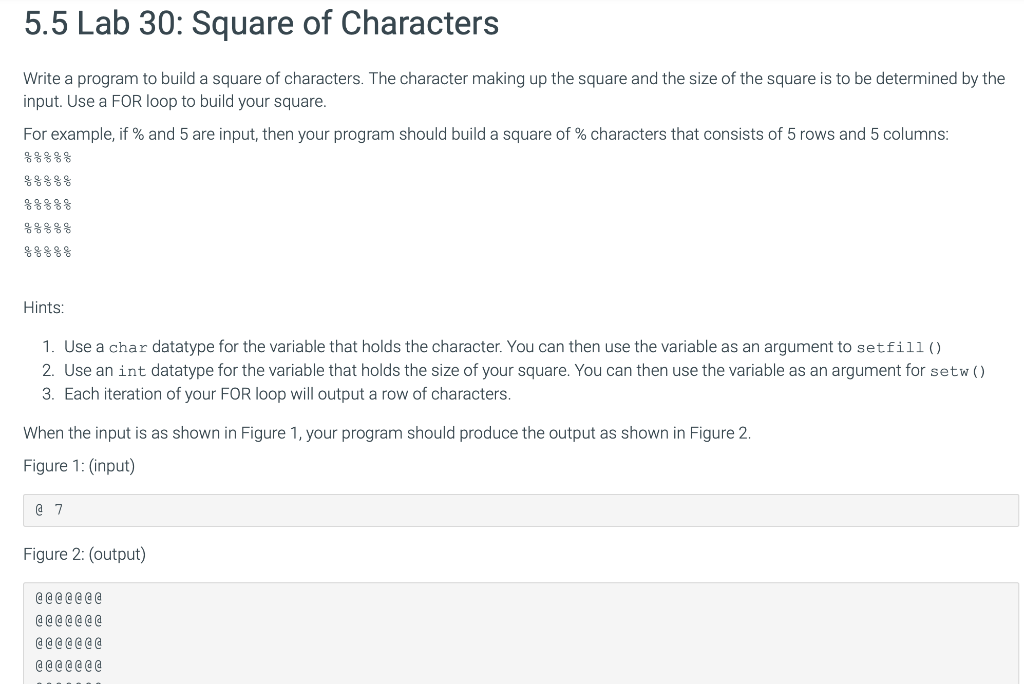Select the @ 7 input text

(48, 510)
